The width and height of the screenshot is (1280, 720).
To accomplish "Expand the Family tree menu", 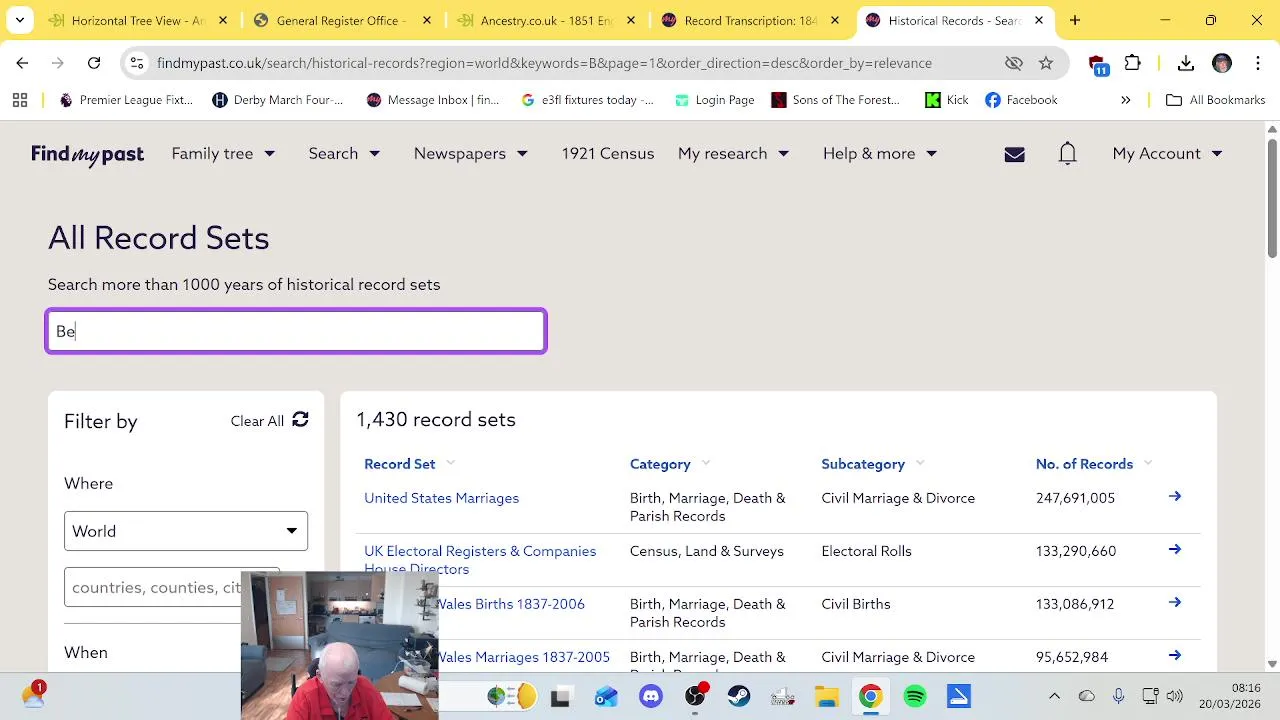I will (222, 153).
